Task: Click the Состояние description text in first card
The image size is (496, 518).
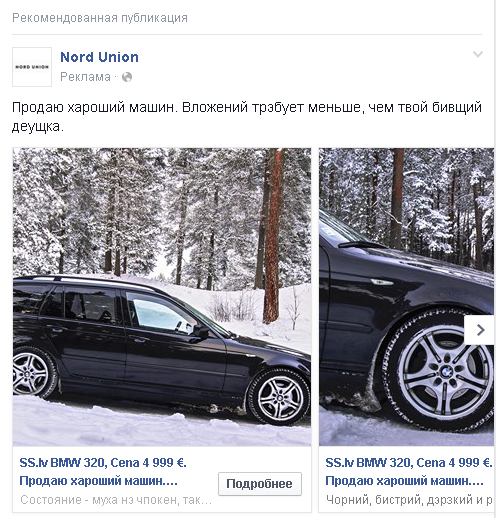Action: pos(116,500)
